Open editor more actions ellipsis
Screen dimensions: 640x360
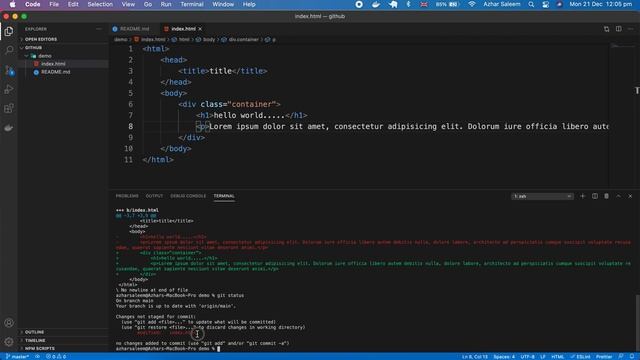click(631, 29)
